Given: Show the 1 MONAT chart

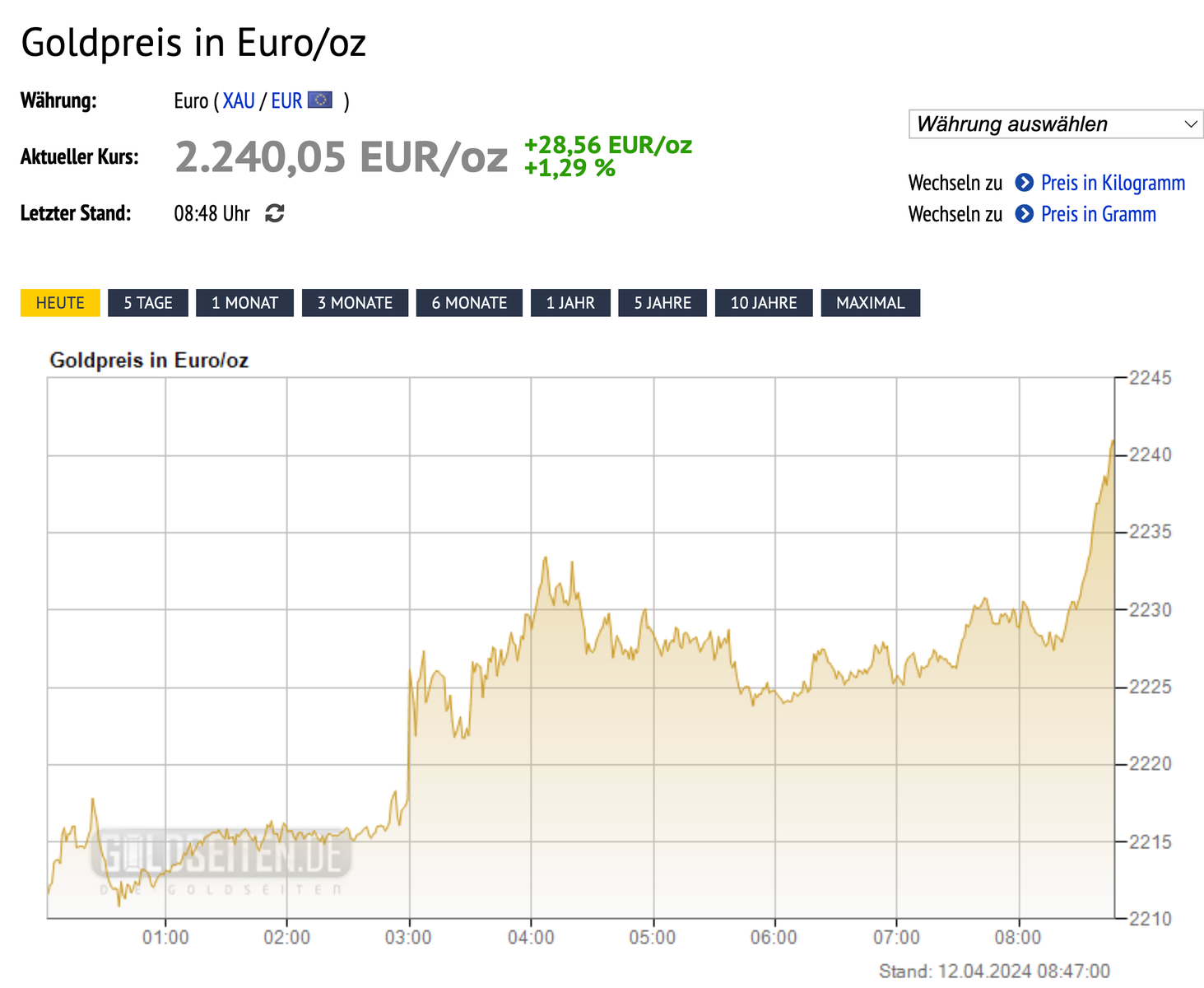Looking at the screenshot, I should pos(244,303).
